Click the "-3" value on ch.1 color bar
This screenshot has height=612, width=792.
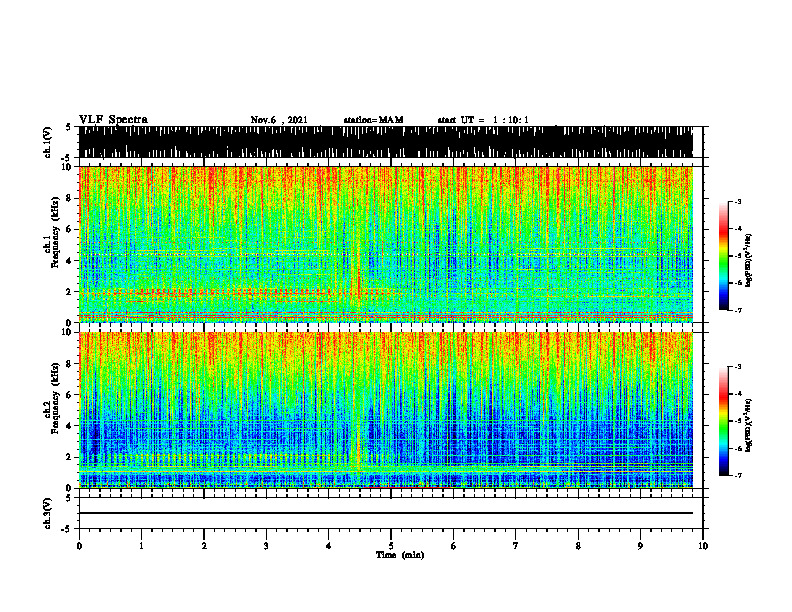pyautogui.click(x=738, y=202)
